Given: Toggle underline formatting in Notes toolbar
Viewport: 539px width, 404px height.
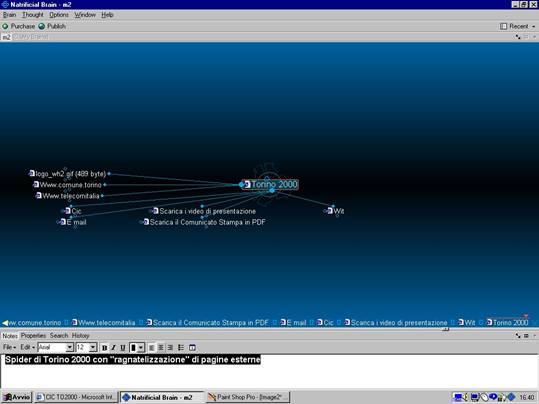Looking at the screenshot, I should tap(122, 348).
